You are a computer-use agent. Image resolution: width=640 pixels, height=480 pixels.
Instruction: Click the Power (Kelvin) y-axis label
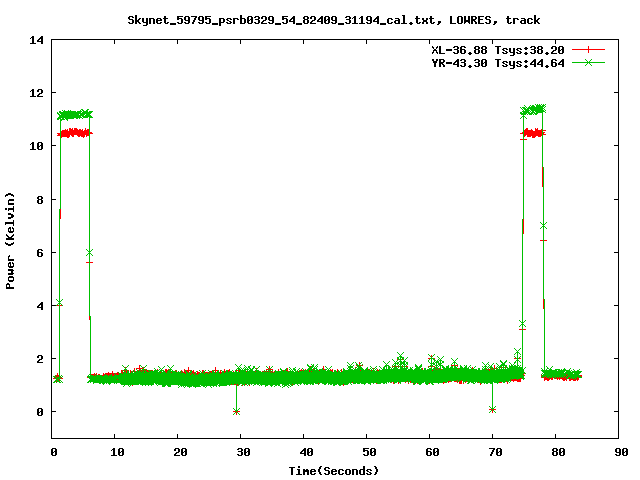point(10,241)
